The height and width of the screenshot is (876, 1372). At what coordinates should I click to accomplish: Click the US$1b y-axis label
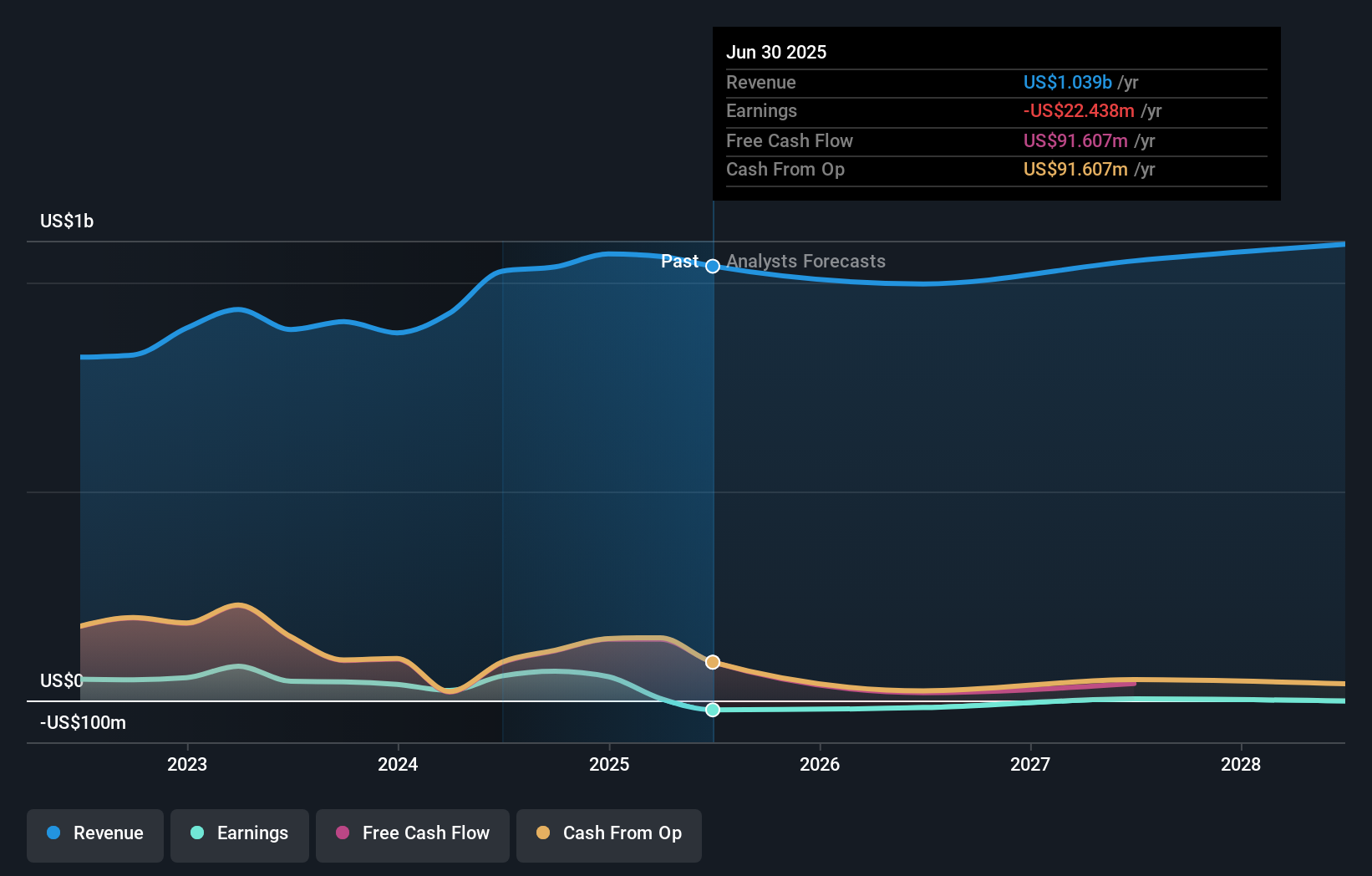(67, 221)
